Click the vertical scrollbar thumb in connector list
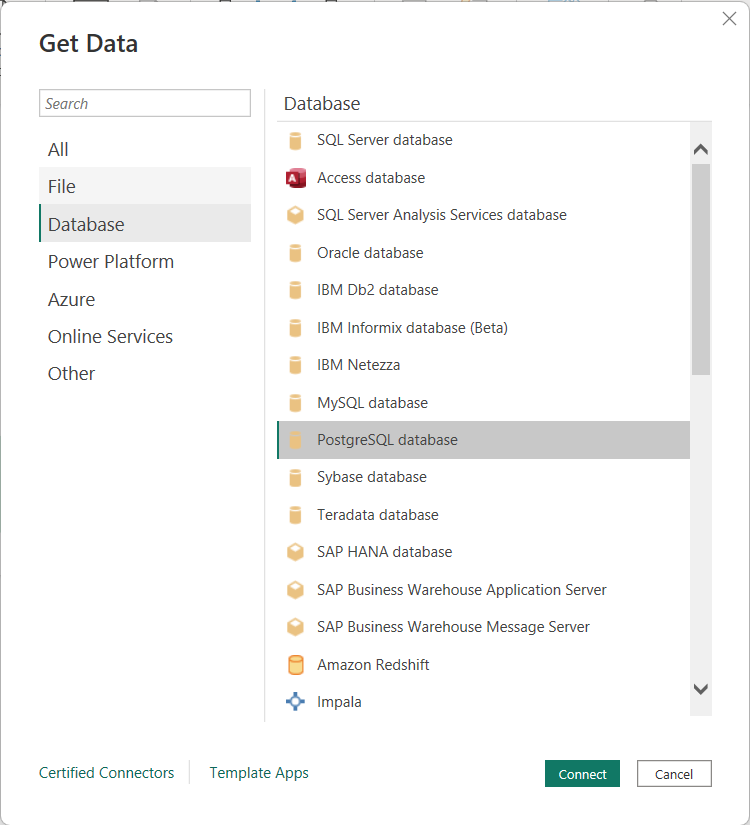 [700, 268]
